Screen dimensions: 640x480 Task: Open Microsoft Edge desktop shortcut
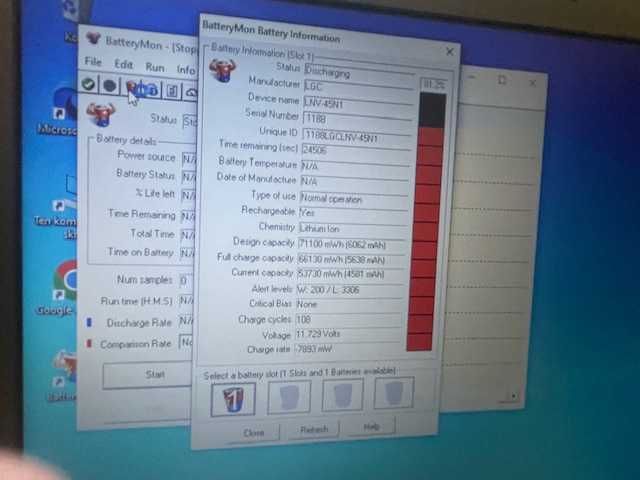tap(65, 104)
